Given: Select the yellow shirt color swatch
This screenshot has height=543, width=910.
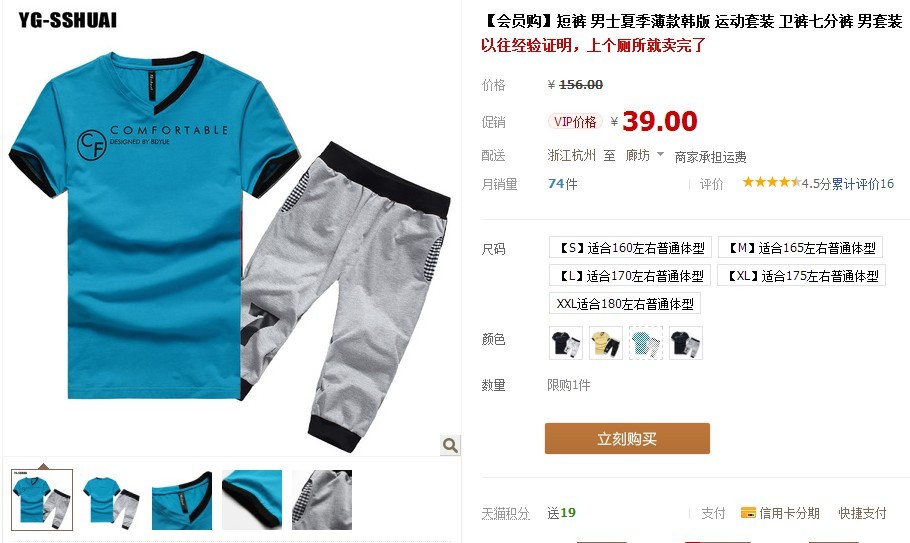Looking at the screenshot, I should point(606,343).
